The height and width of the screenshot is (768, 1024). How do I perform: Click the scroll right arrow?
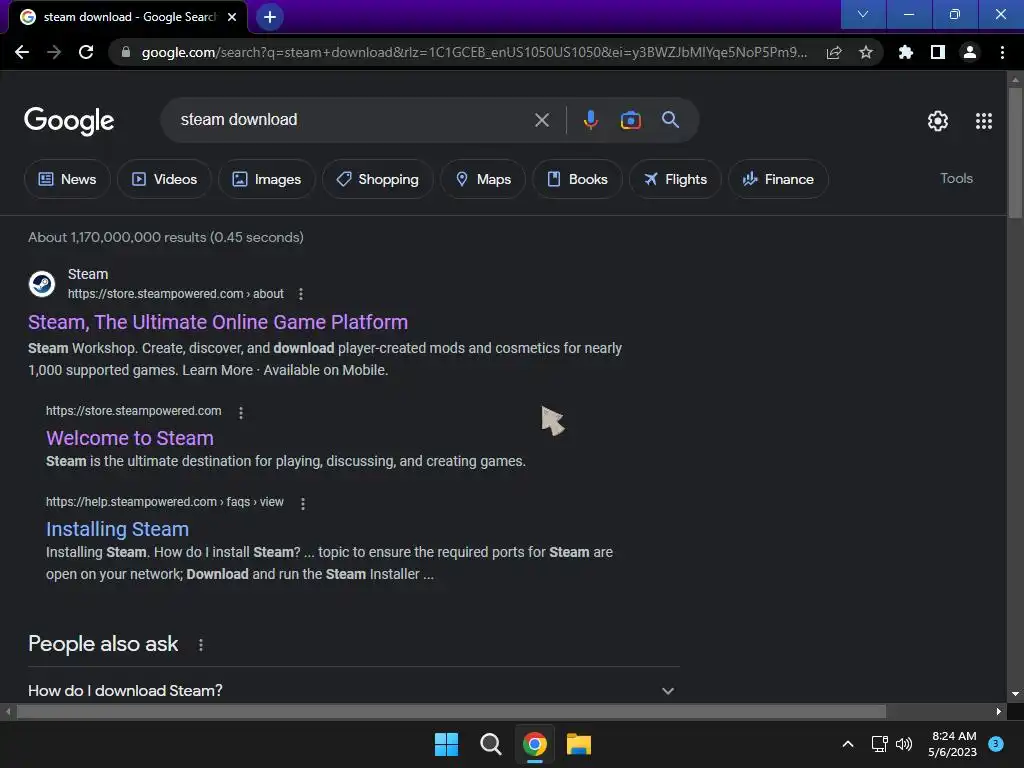[999, 711]
